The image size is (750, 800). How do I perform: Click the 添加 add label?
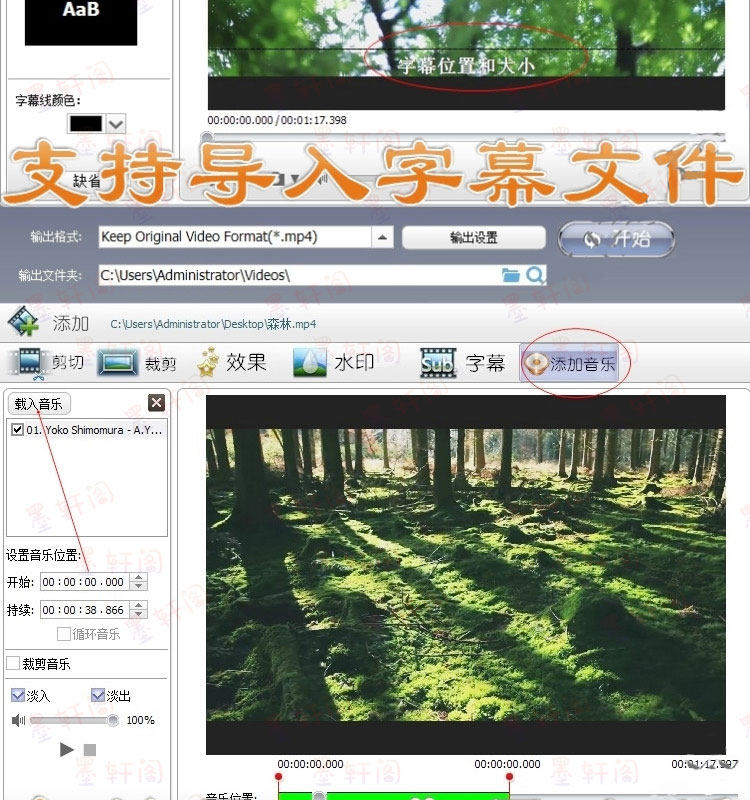[70, 323]
